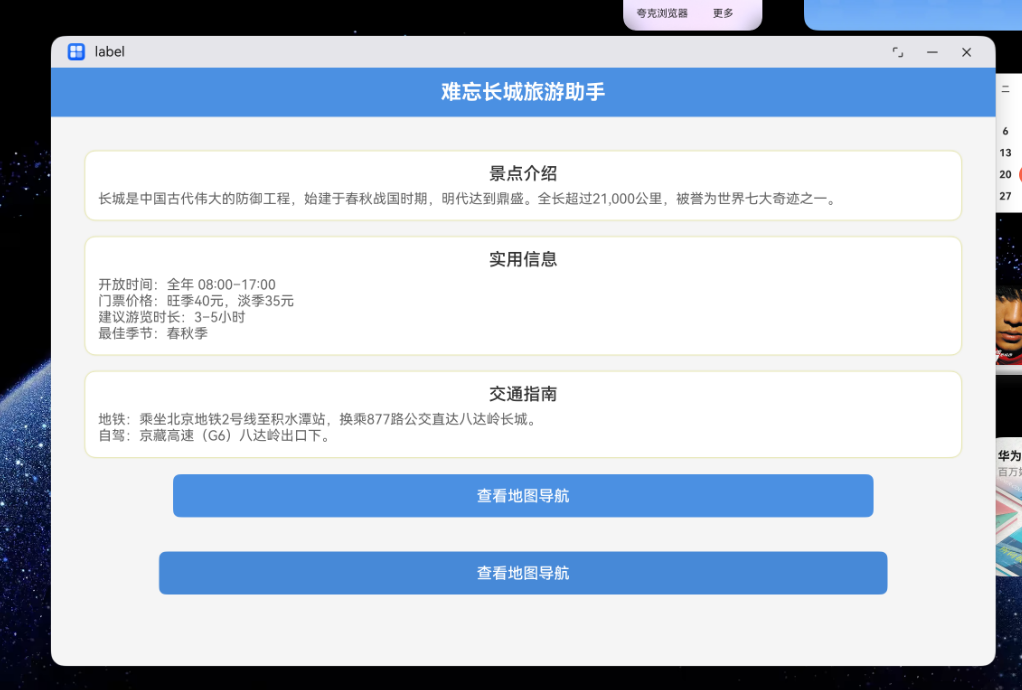1022x690 pixels.
Task: Click the list icon above the calendar dates
Action: click(x=1005, y=90)
